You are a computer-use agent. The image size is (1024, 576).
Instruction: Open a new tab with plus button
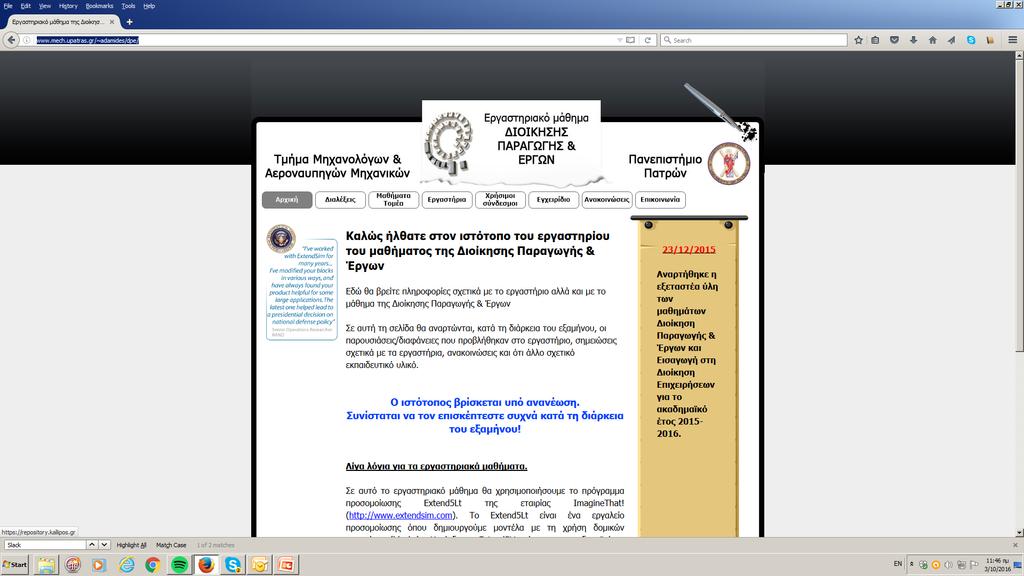click(x=129, y=22)
